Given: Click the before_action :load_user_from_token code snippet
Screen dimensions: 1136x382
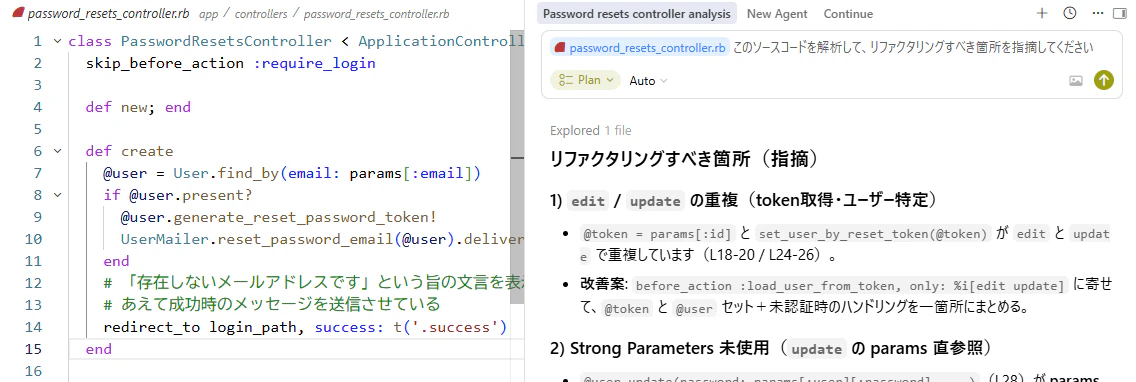Looking at the screenshot, I should coord(850,285).
